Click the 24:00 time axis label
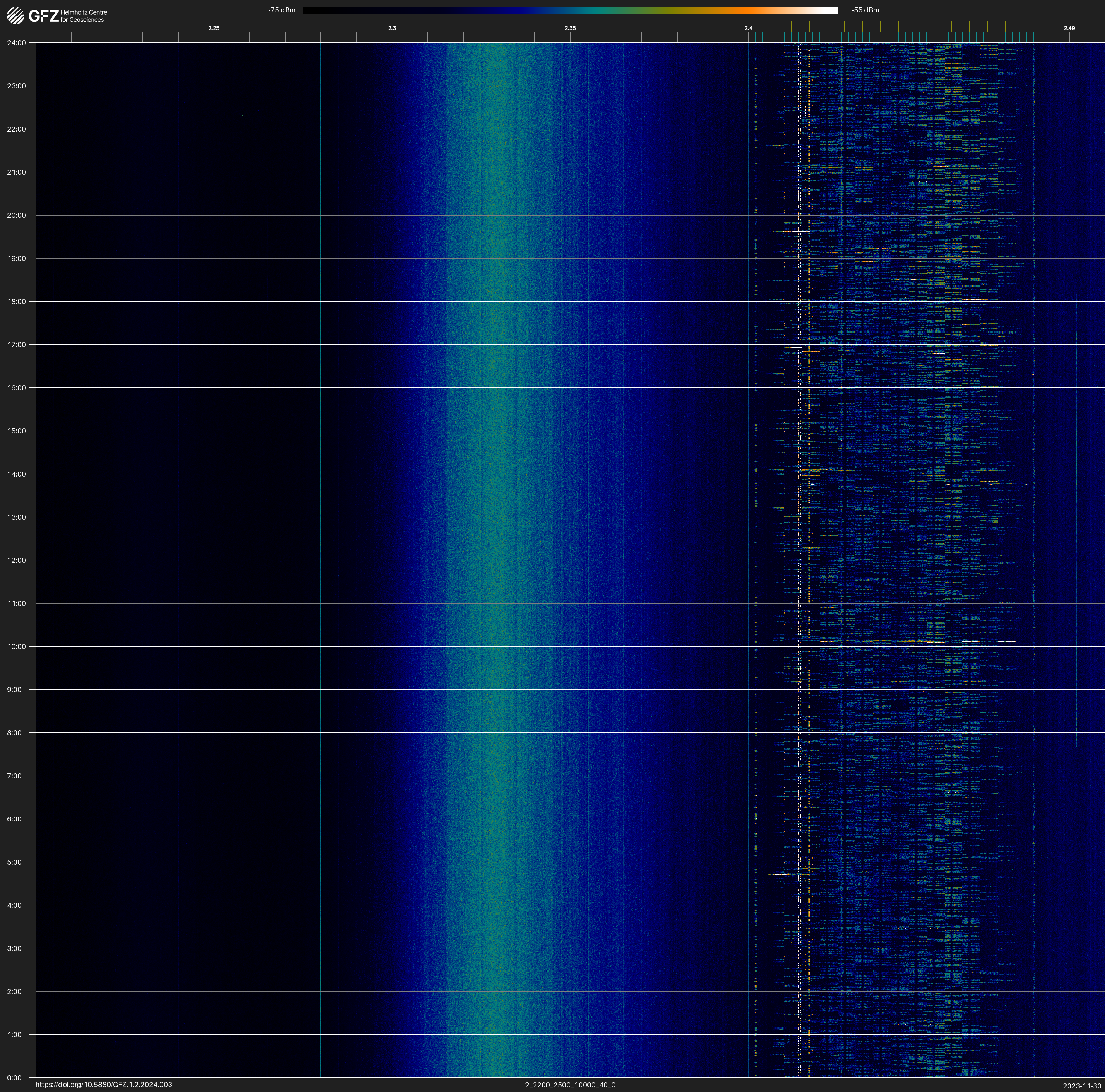Viewport: 1105px width, 1092px height. point(17,43)
